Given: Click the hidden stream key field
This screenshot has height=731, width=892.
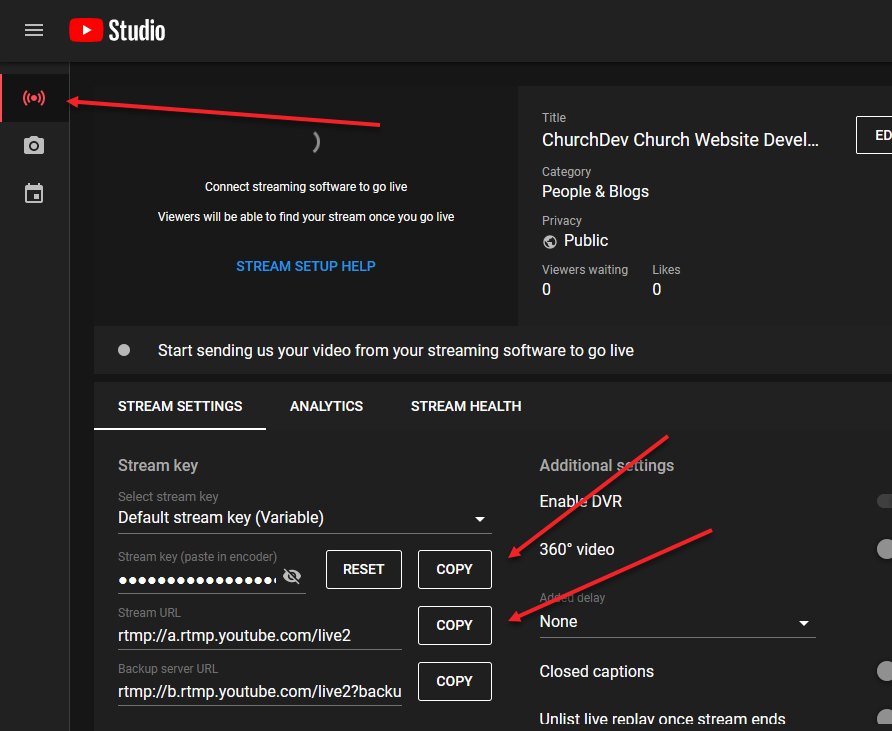Looking at the screenshot, I should 197,580.
